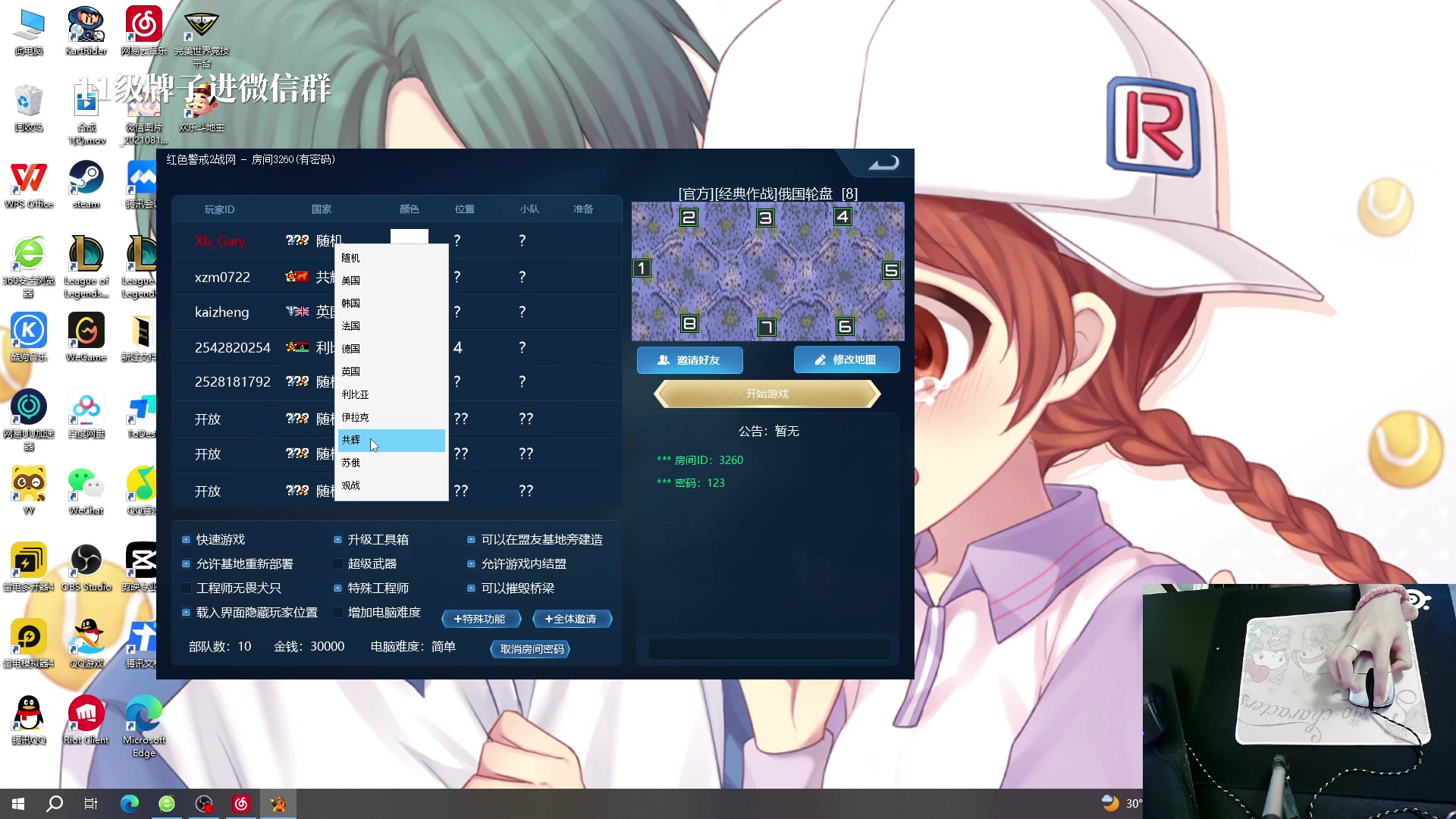Viewport: 1456px width, 819px height.
Task: Choose 观战 spectator option
Action: coord(391,485)
